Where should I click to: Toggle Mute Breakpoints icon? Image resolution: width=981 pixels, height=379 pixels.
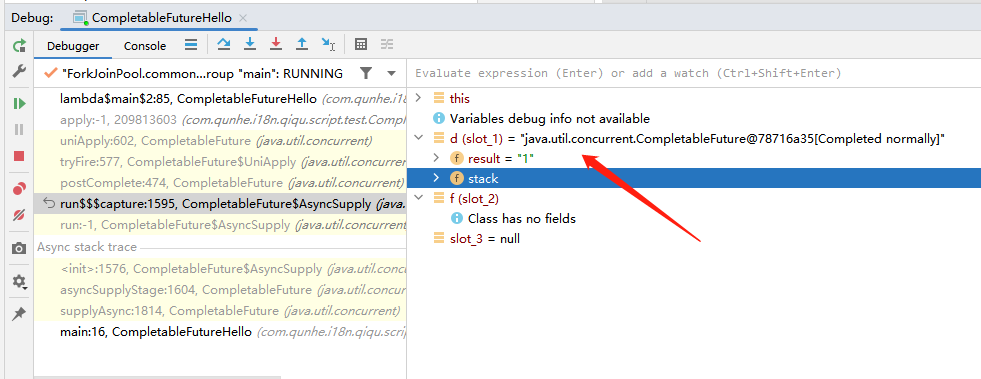click(19, 215)
